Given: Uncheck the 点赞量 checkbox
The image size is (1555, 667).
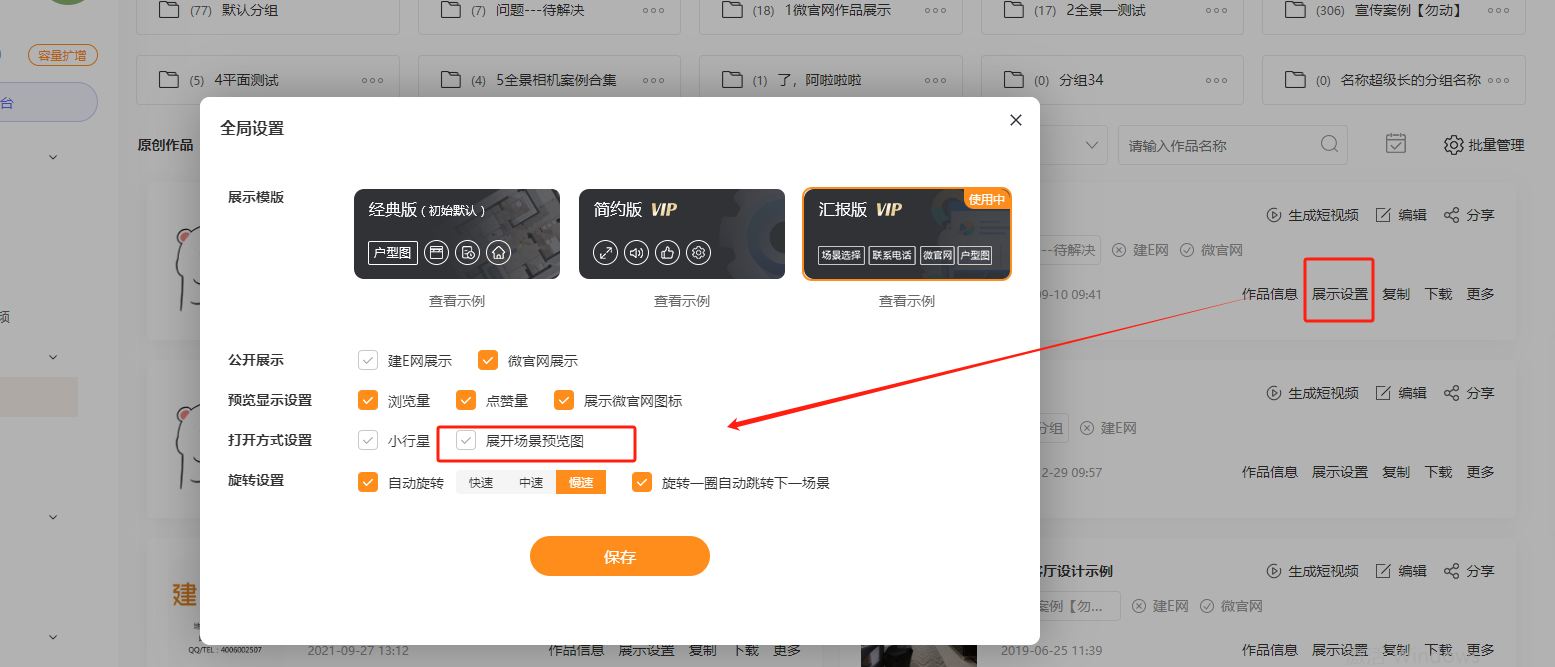Looking at the screenshot, I should pyautogui.click(x=466, y=400).
